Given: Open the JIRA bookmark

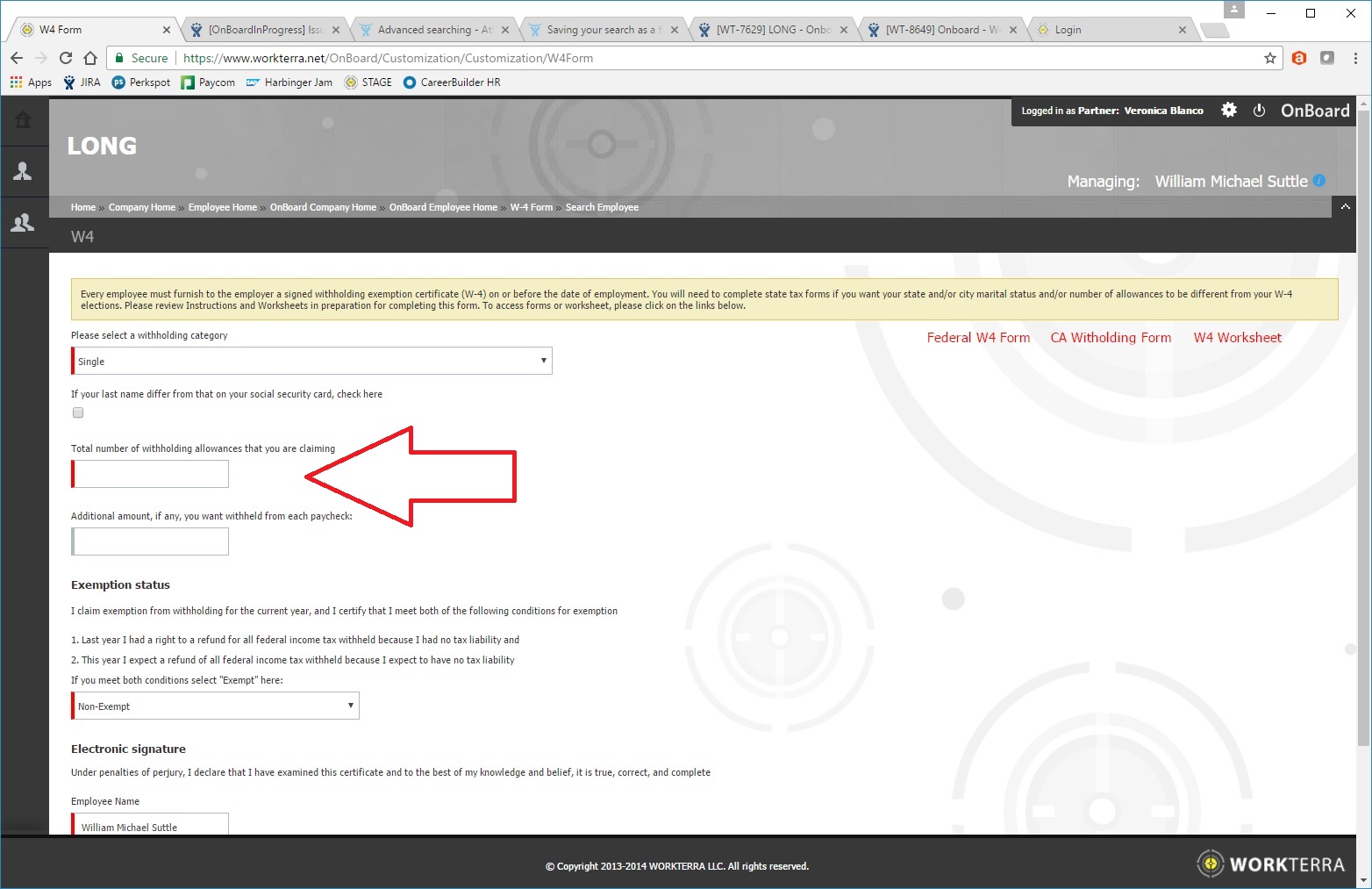Looking at the screenshot, I should click(x=82, y=82).
